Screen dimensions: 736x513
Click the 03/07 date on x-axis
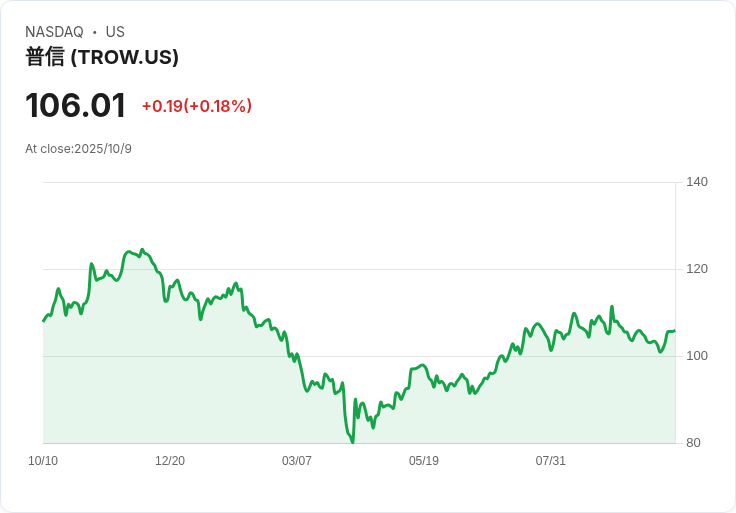[297, 461]
